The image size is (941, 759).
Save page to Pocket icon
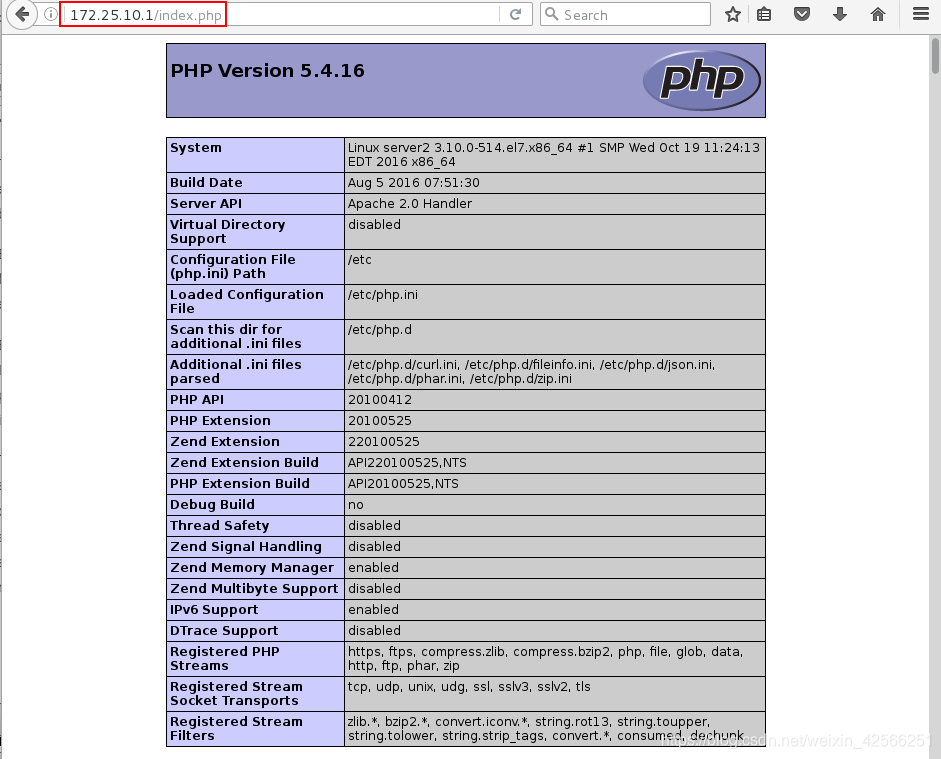pyautogui.click(x=802, y=14)
